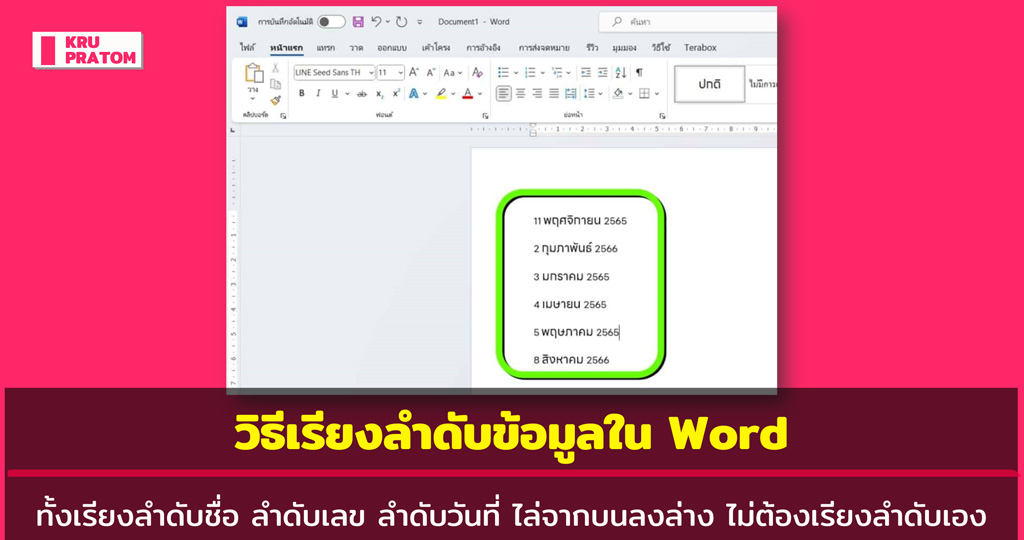
Task: Click the Cut scissors icon
Action: [x=276, y=68]
